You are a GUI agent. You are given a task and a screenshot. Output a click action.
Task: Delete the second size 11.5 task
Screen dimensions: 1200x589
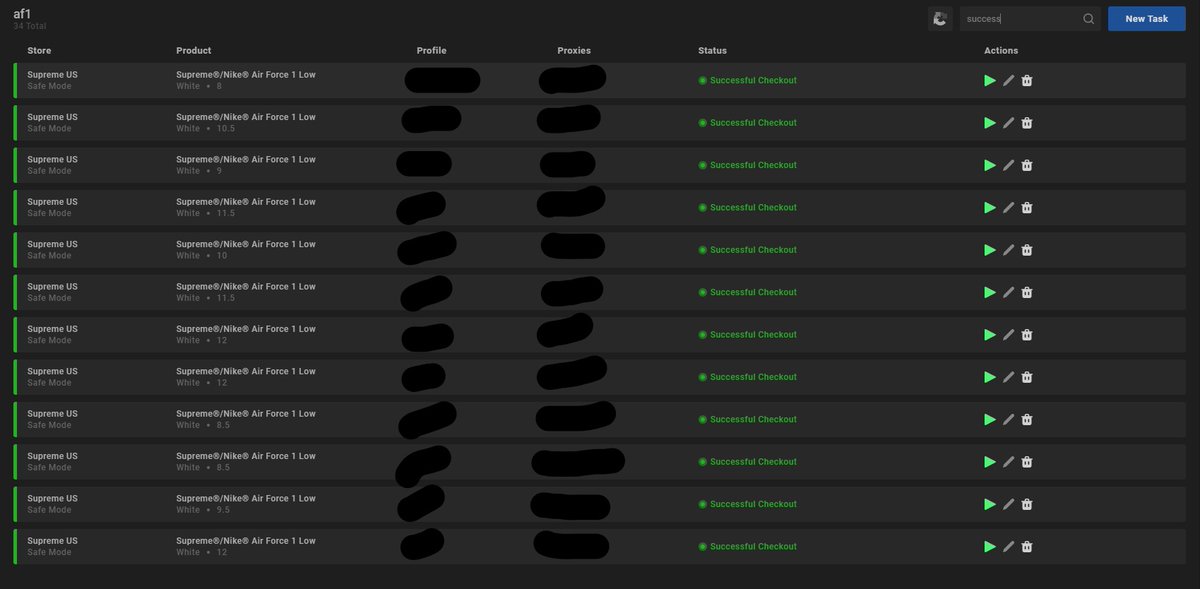click(x=1027, y=292)
